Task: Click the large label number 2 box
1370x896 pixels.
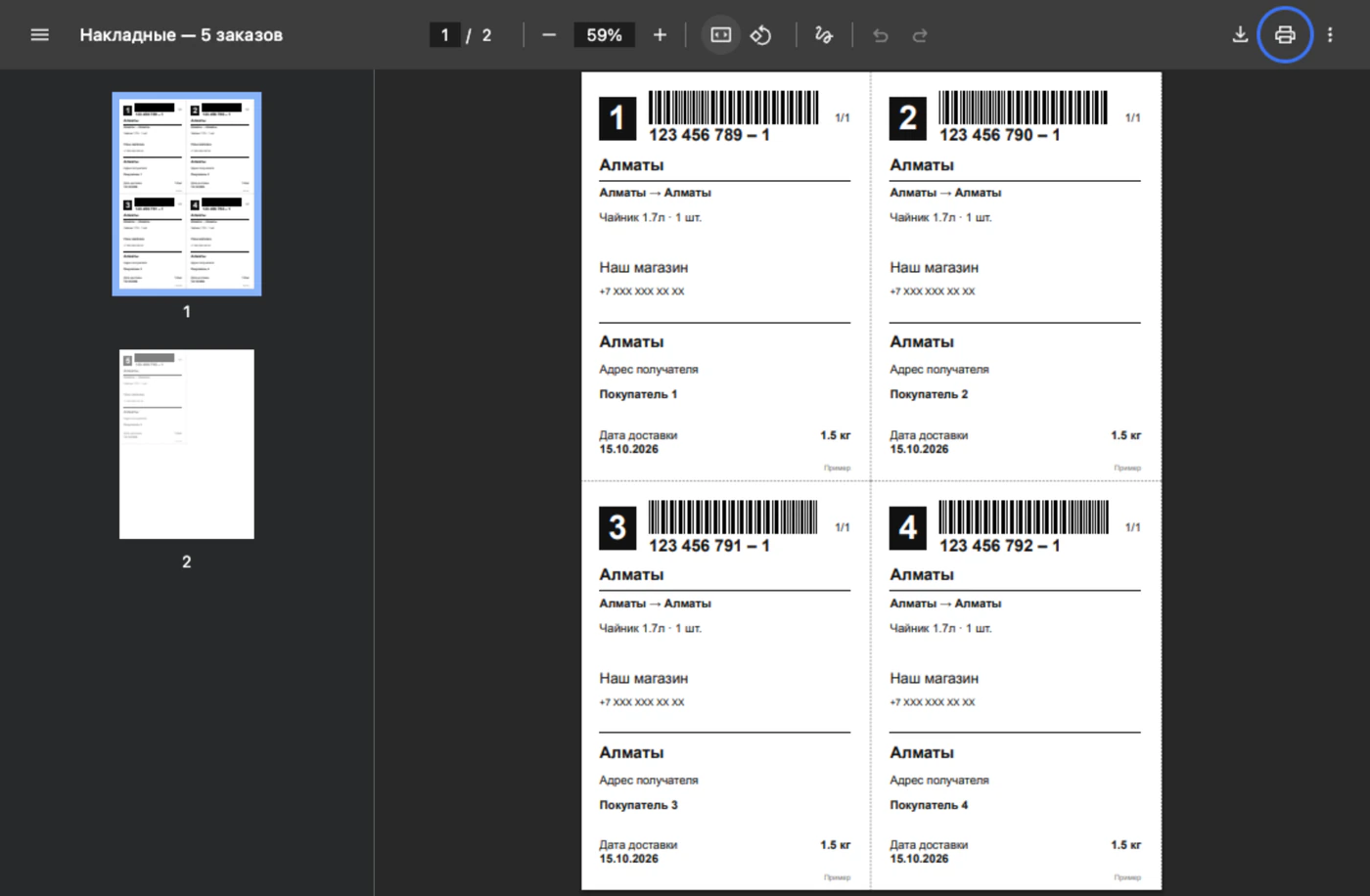Action: point(908,118)
